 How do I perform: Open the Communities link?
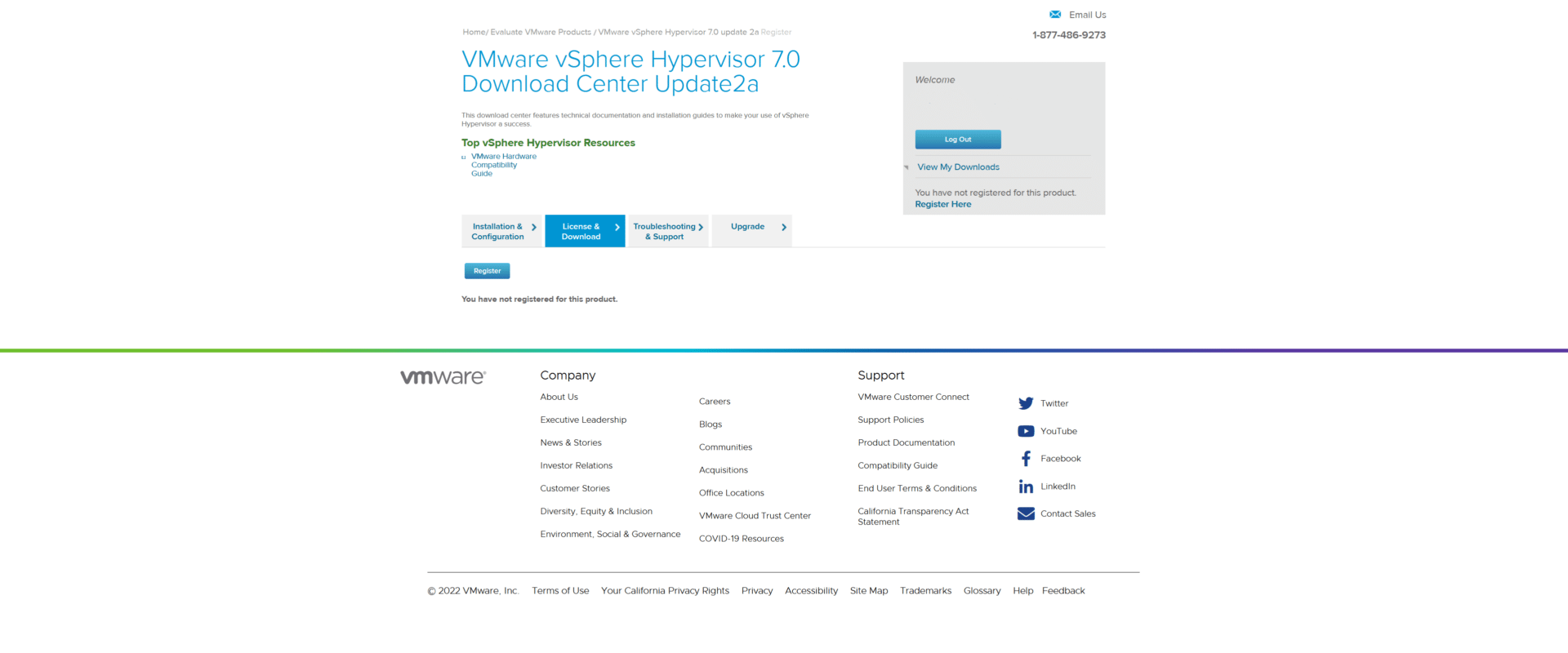[x=725, y=447]
